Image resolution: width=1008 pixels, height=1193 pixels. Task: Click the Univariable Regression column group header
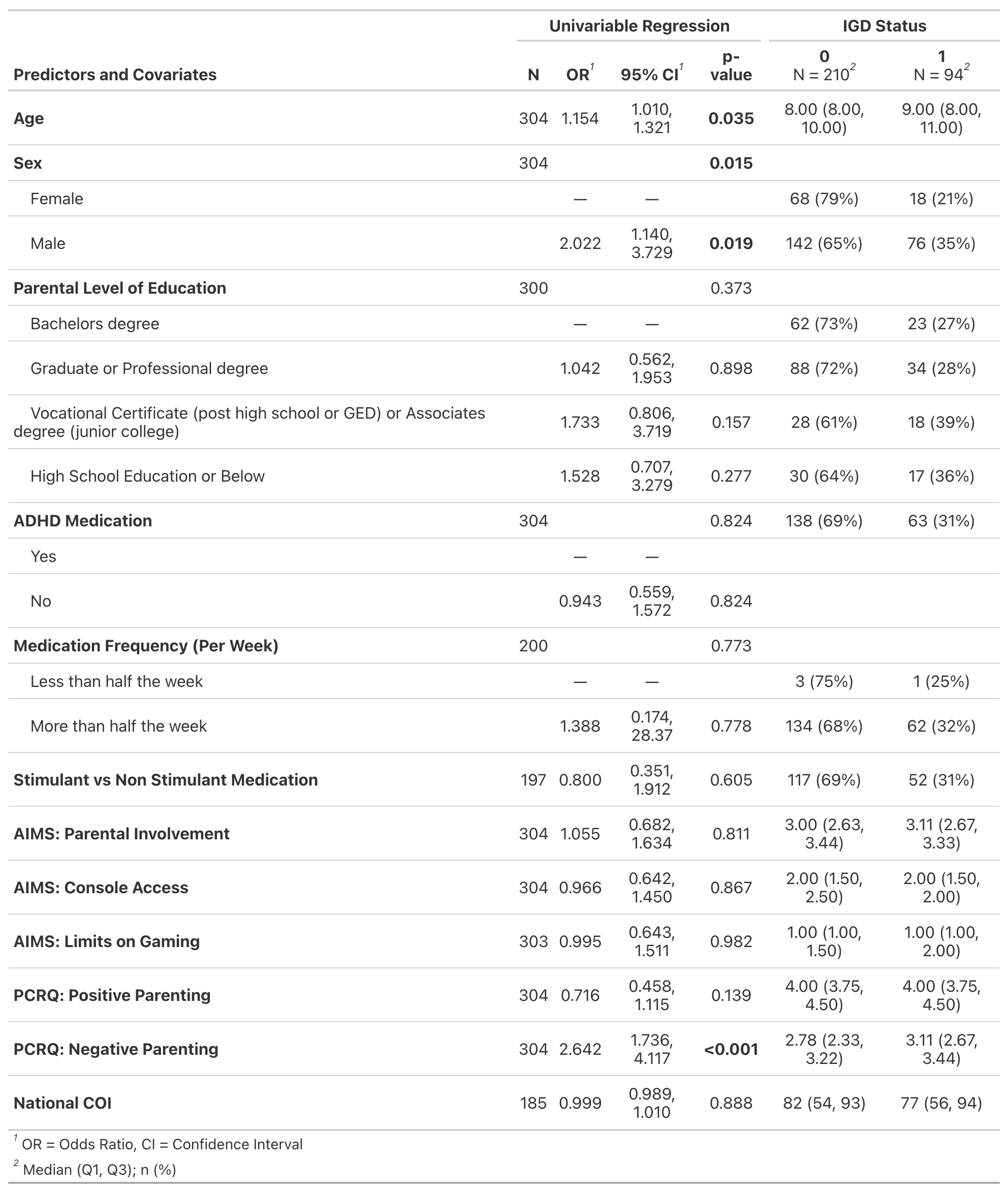pos(639,26)
